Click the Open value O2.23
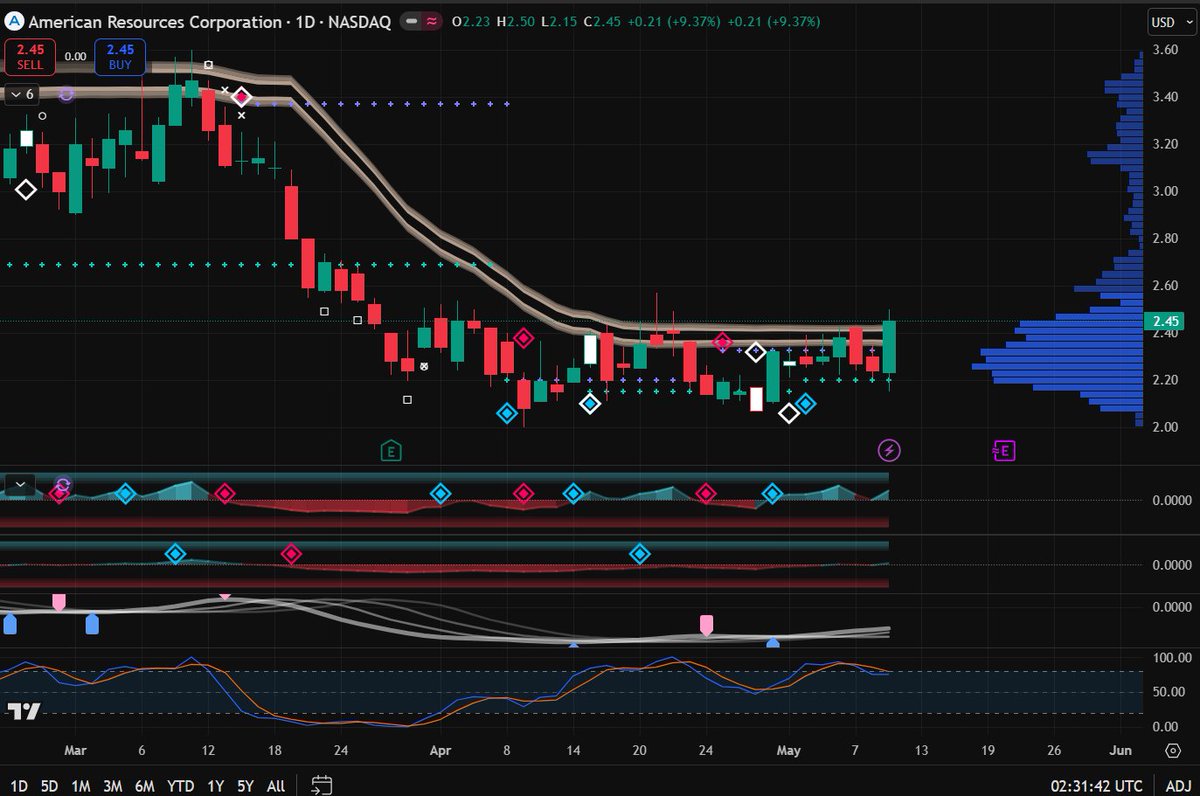Viewport: 1200px width, 796px height. point(470,22)
